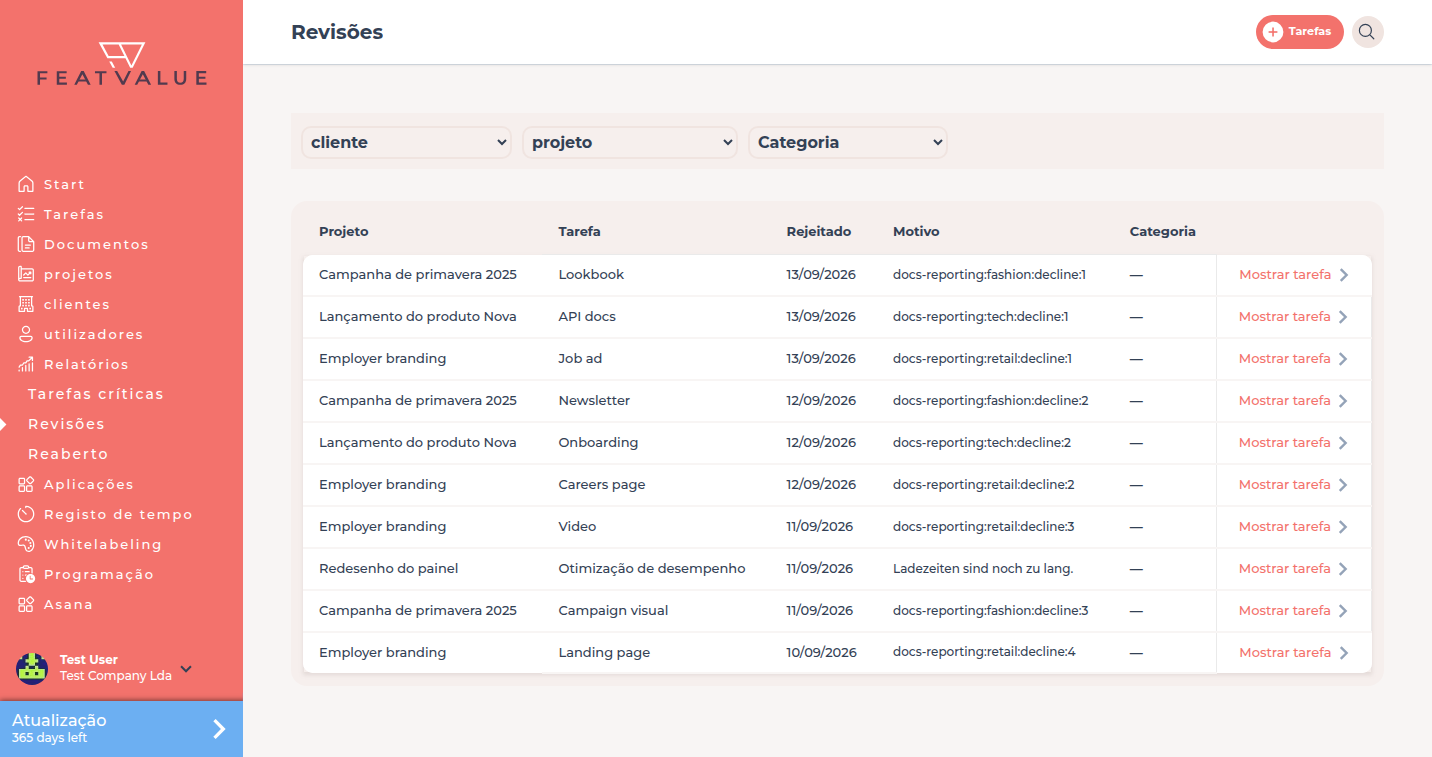Click the 'Careers page' task cell
Image resolution: width=1432 pixels, height=757 pixels.
coord(602,485)
